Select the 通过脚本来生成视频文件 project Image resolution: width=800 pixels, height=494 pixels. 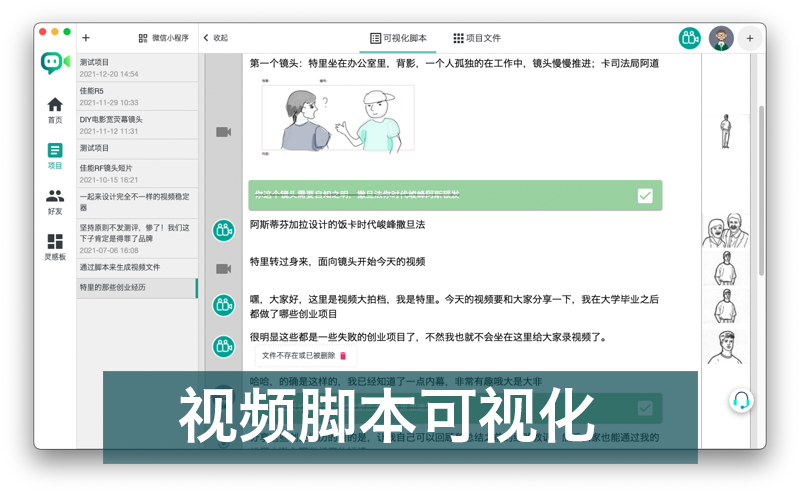137,267
